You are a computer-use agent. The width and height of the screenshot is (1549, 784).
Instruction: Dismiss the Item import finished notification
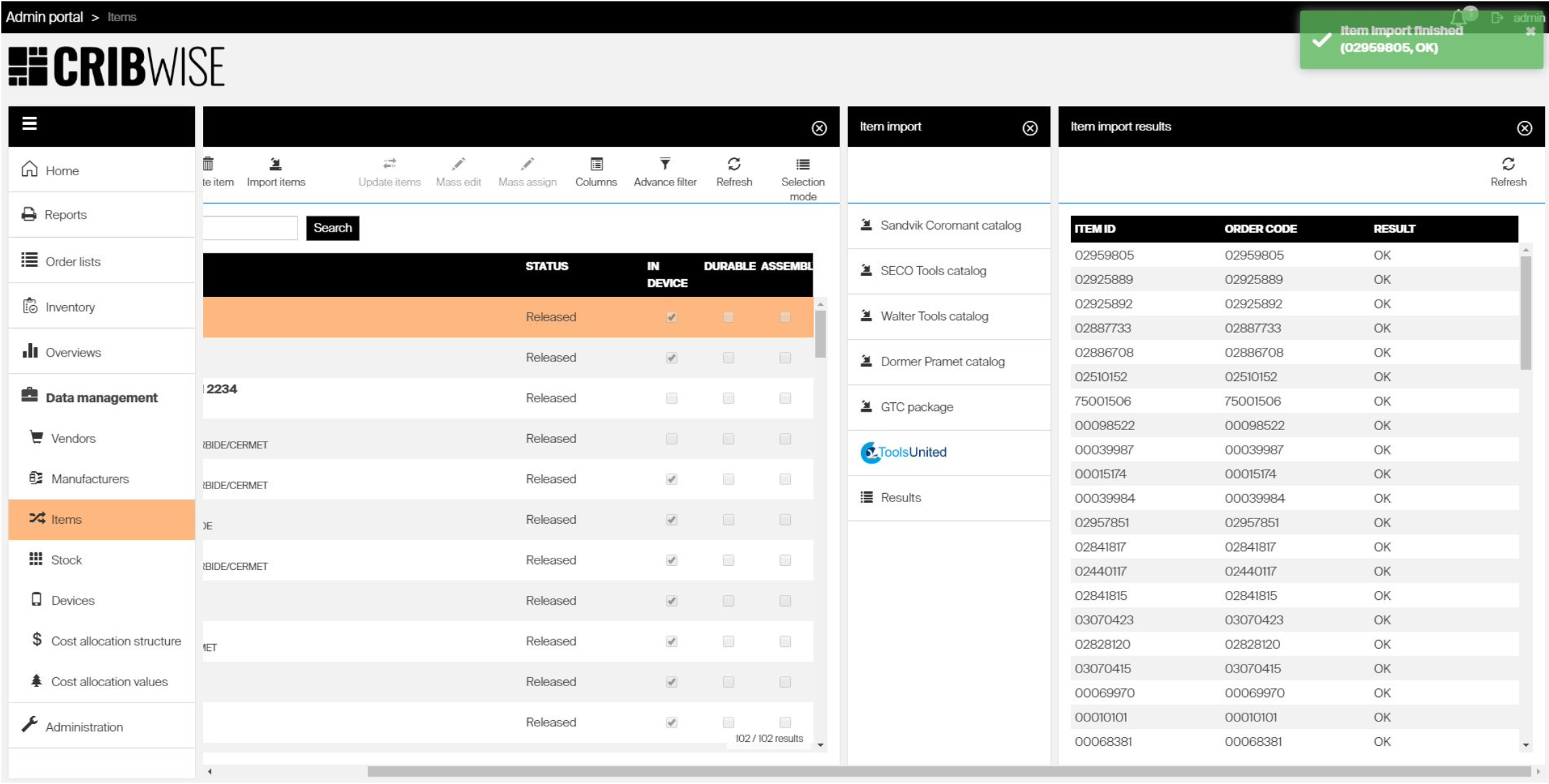pos(1531,31)
